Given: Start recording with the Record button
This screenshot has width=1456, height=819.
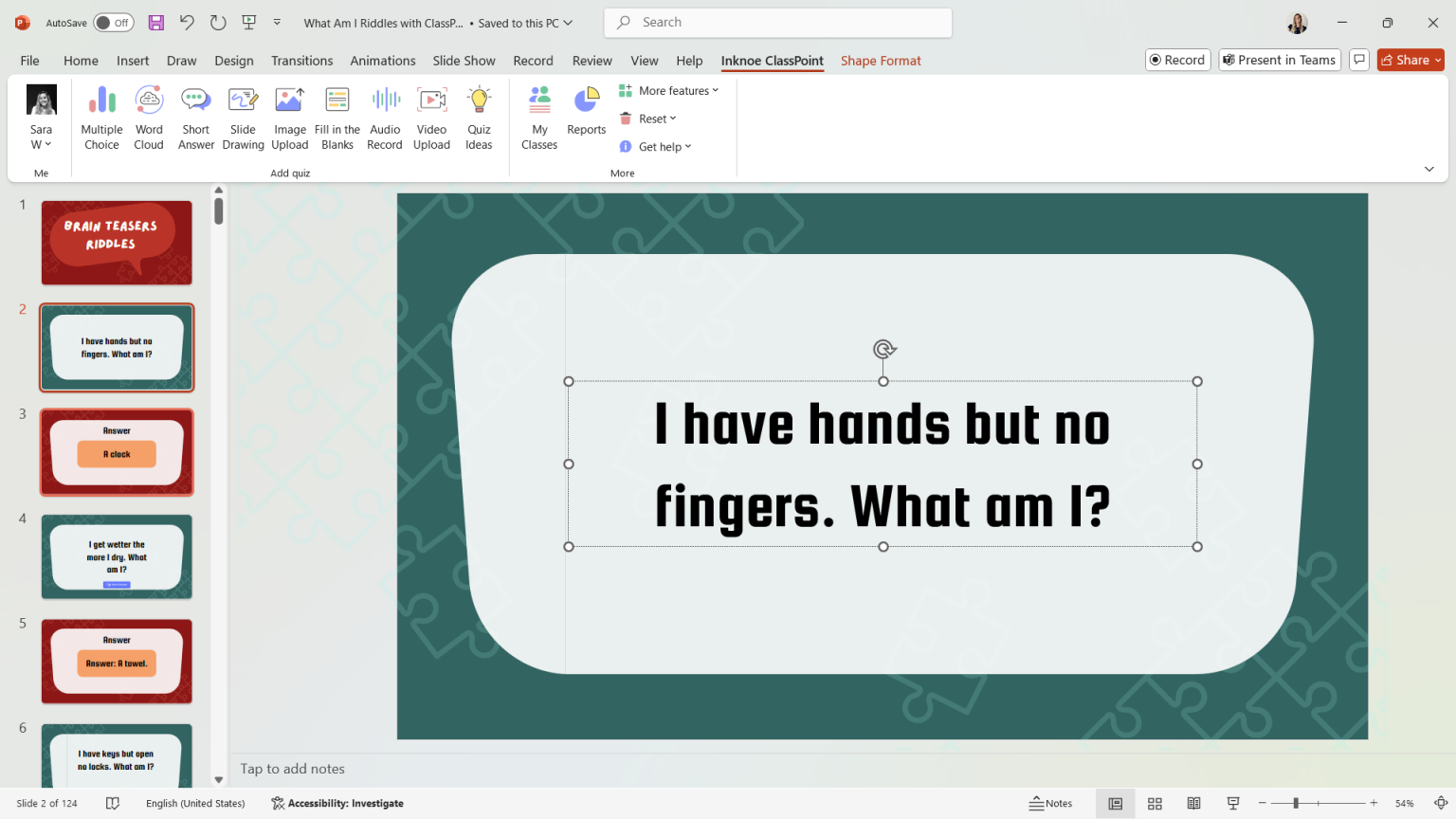Looking at the screenshot, I should click(1177, 59).
